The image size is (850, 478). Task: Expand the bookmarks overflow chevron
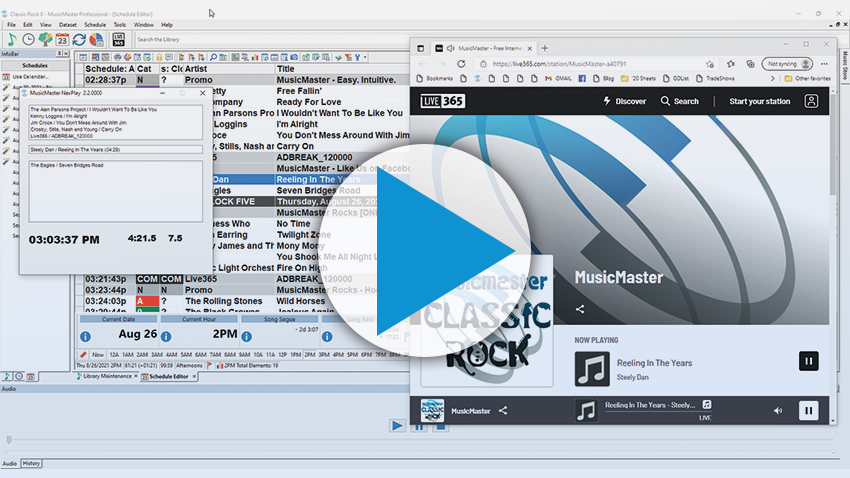(x=772, y=78)
